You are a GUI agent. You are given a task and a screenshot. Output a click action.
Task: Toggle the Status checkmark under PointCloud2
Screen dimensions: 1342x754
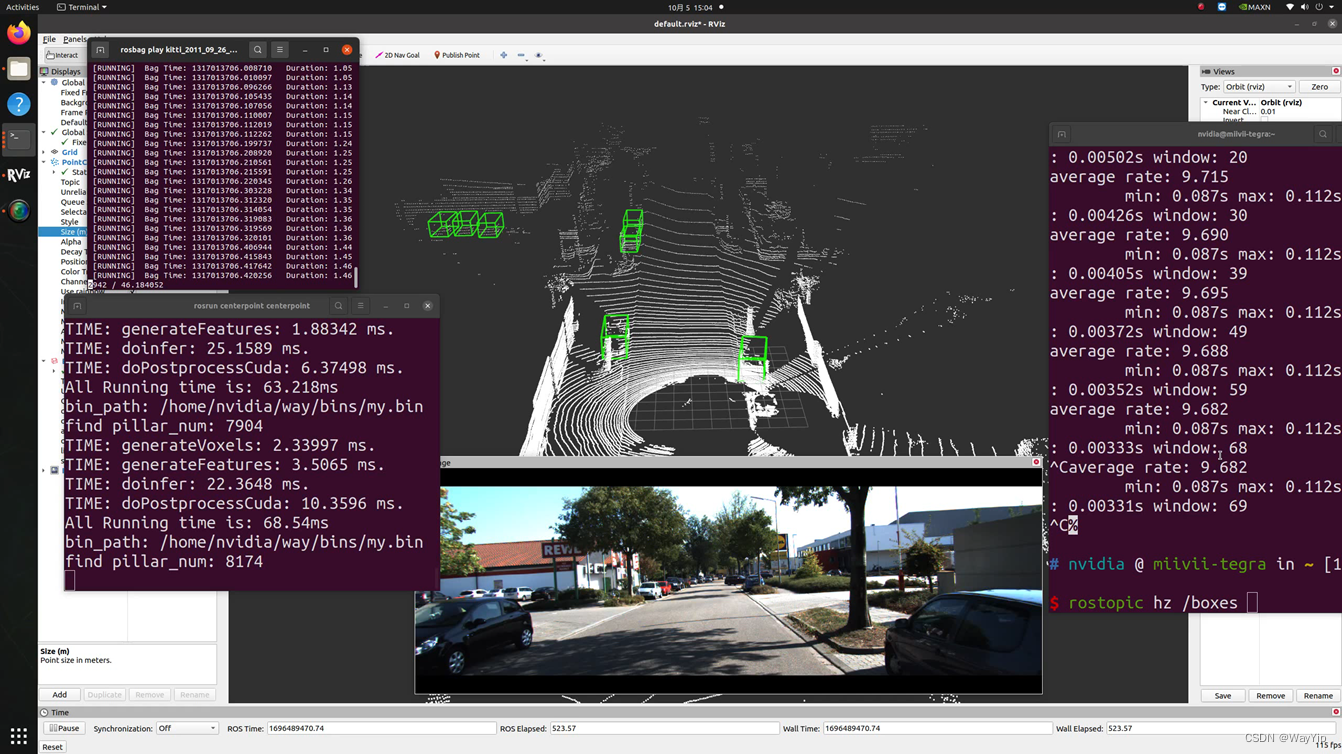click(x=64, y=172)
